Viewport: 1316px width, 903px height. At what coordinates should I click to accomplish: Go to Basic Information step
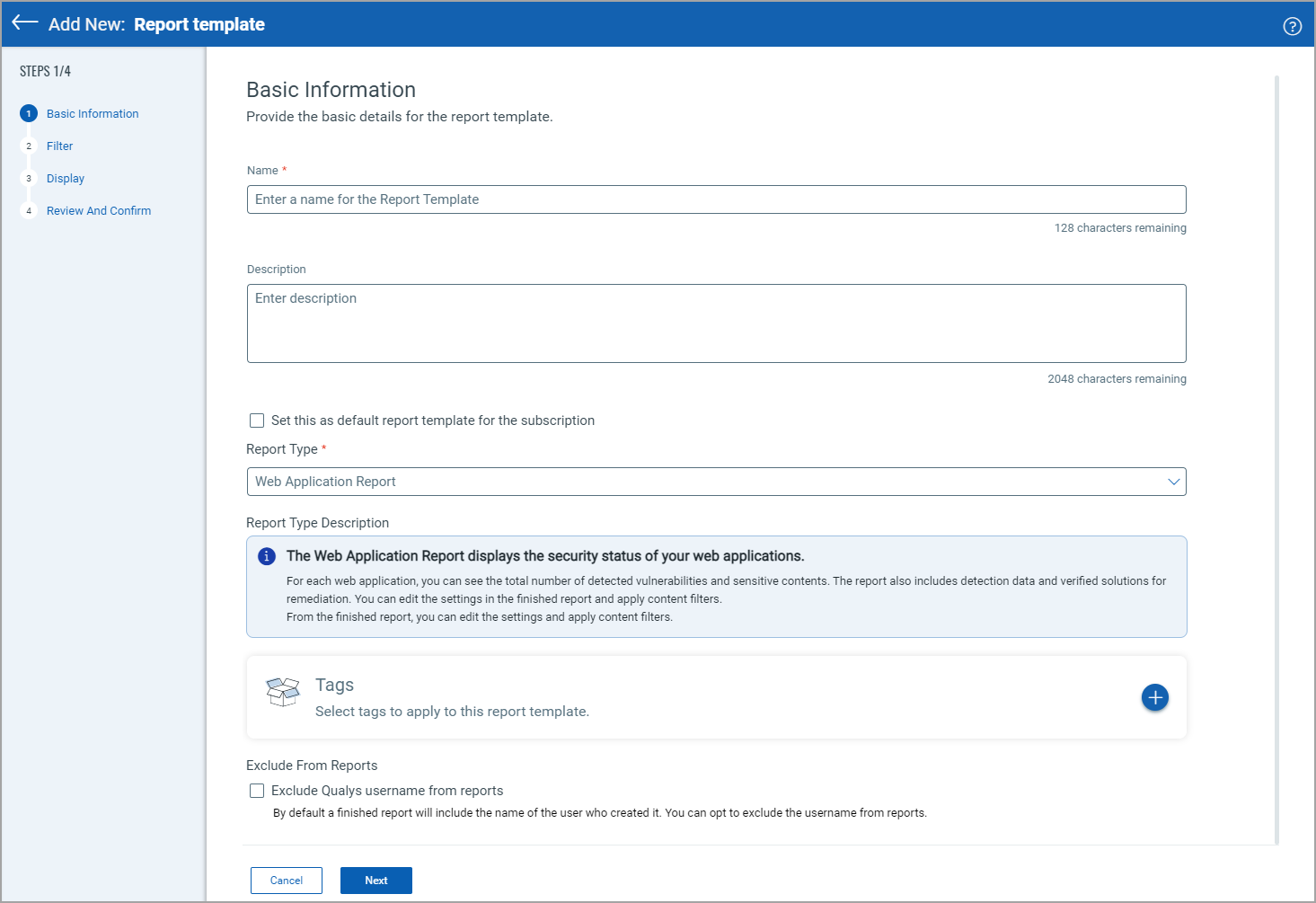point(93,114)
